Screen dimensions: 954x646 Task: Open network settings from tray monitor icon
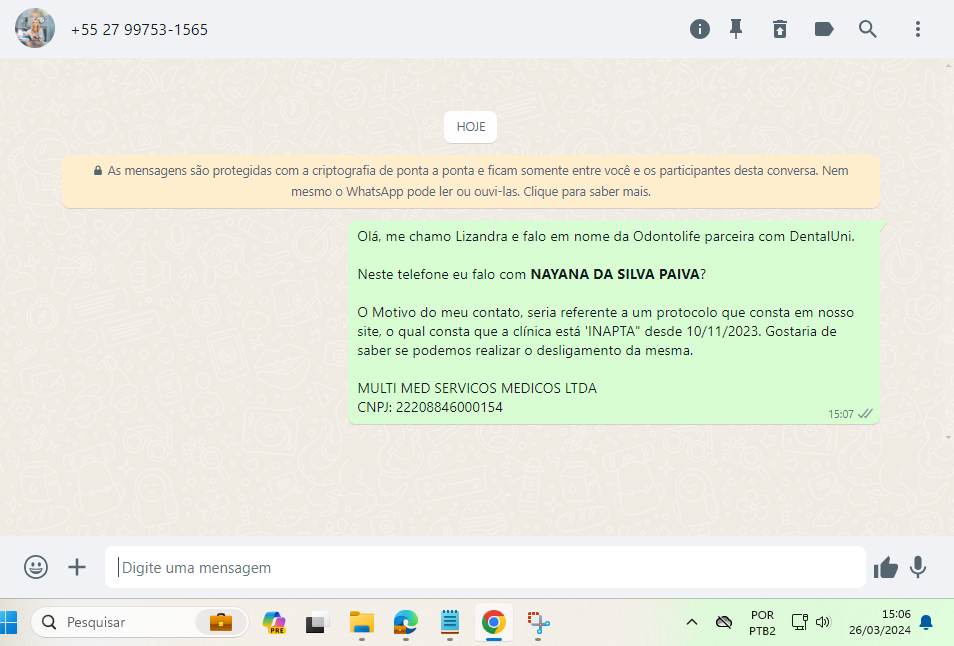[799, 622]
